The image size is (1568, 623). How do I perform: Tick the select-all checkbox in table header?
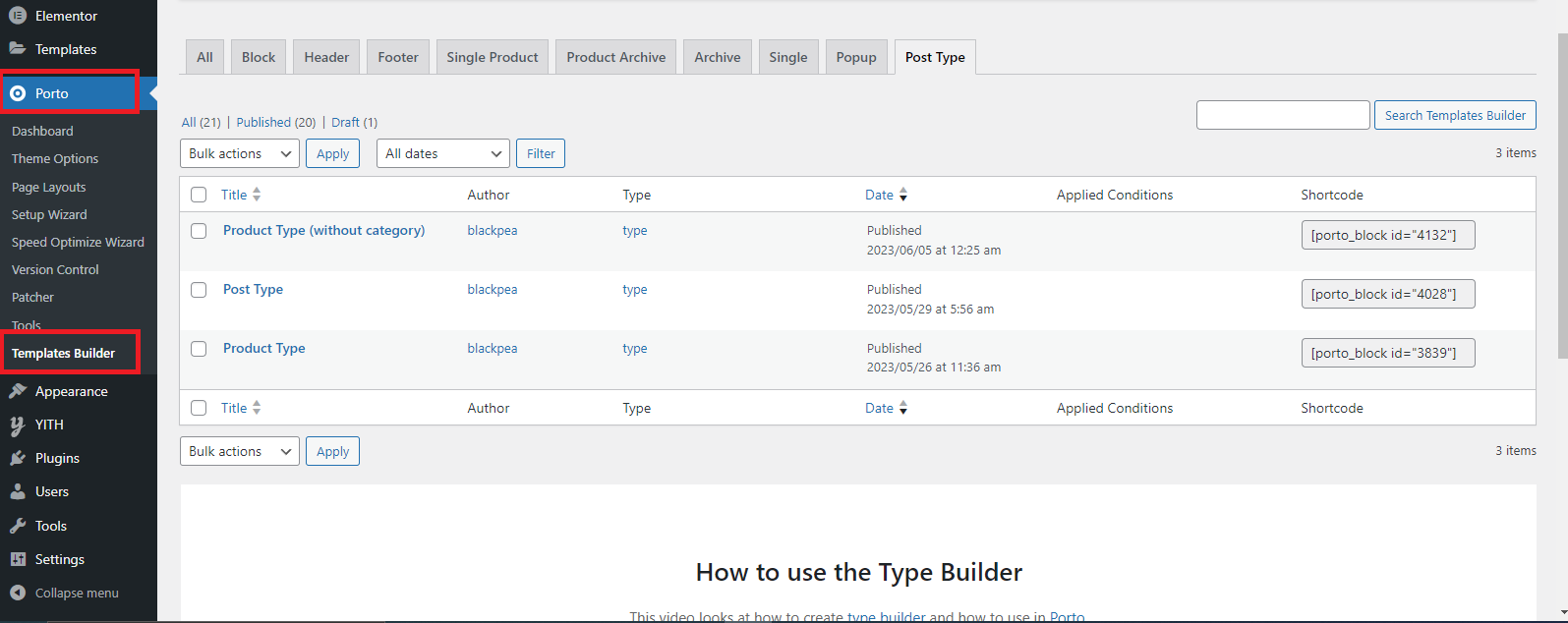click(199, 195)
